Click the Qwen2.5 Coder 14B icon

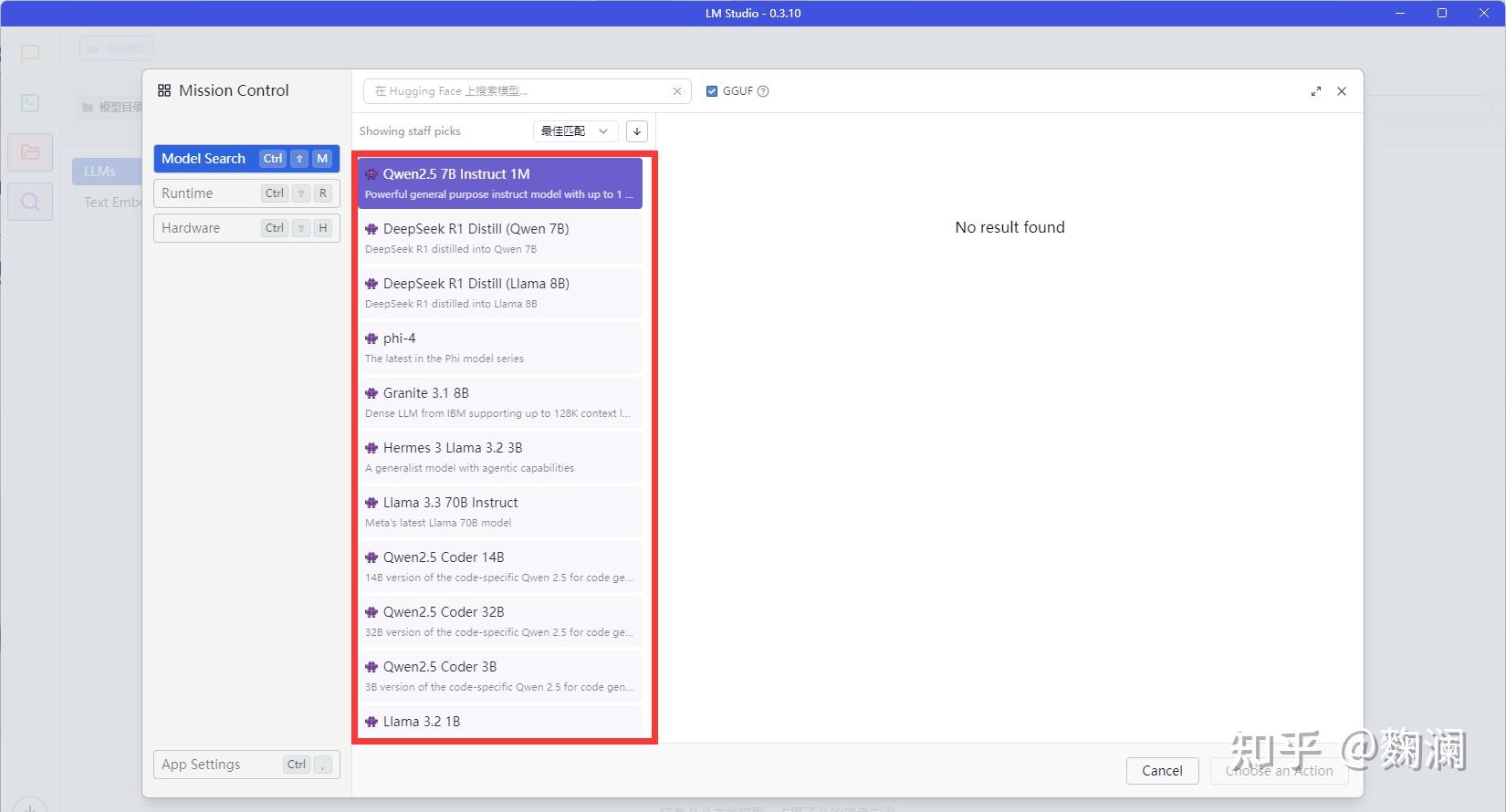pyautogui.click(x=371, y=557)
